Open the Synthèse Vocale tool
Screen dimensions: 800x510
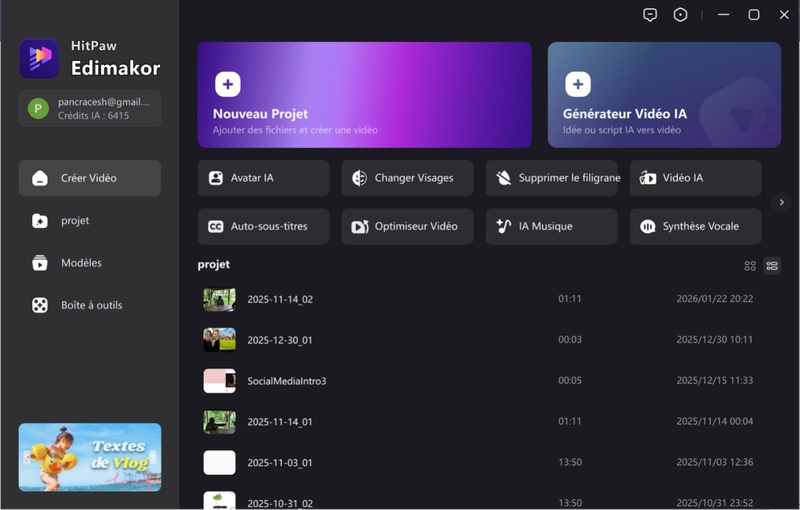[695, 226]
